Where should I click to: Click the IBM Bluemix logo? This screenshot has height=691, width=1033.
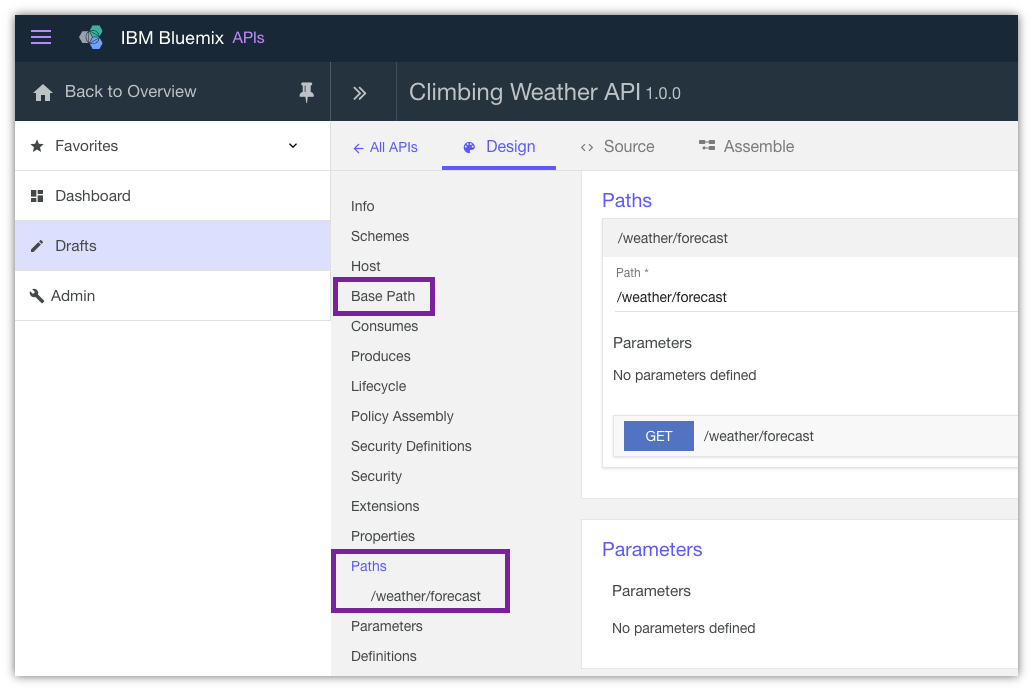pos(90,36)
